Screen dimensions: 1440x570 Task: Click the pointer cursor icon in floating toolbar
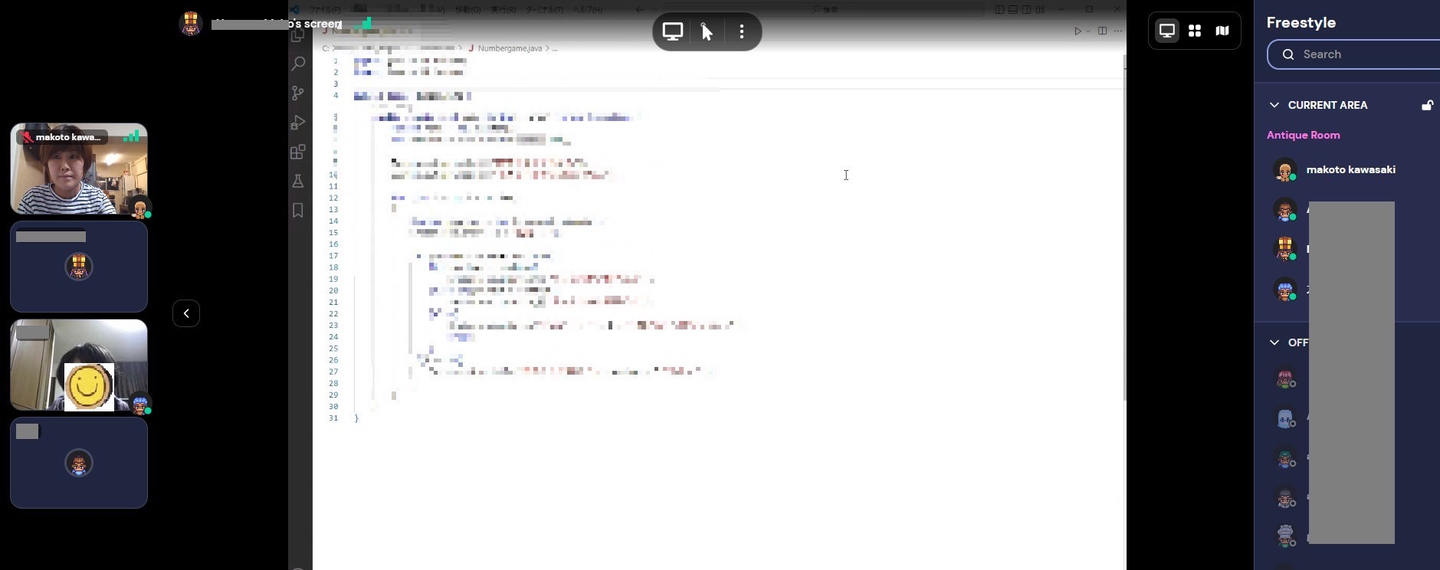(x=707, y=32)
